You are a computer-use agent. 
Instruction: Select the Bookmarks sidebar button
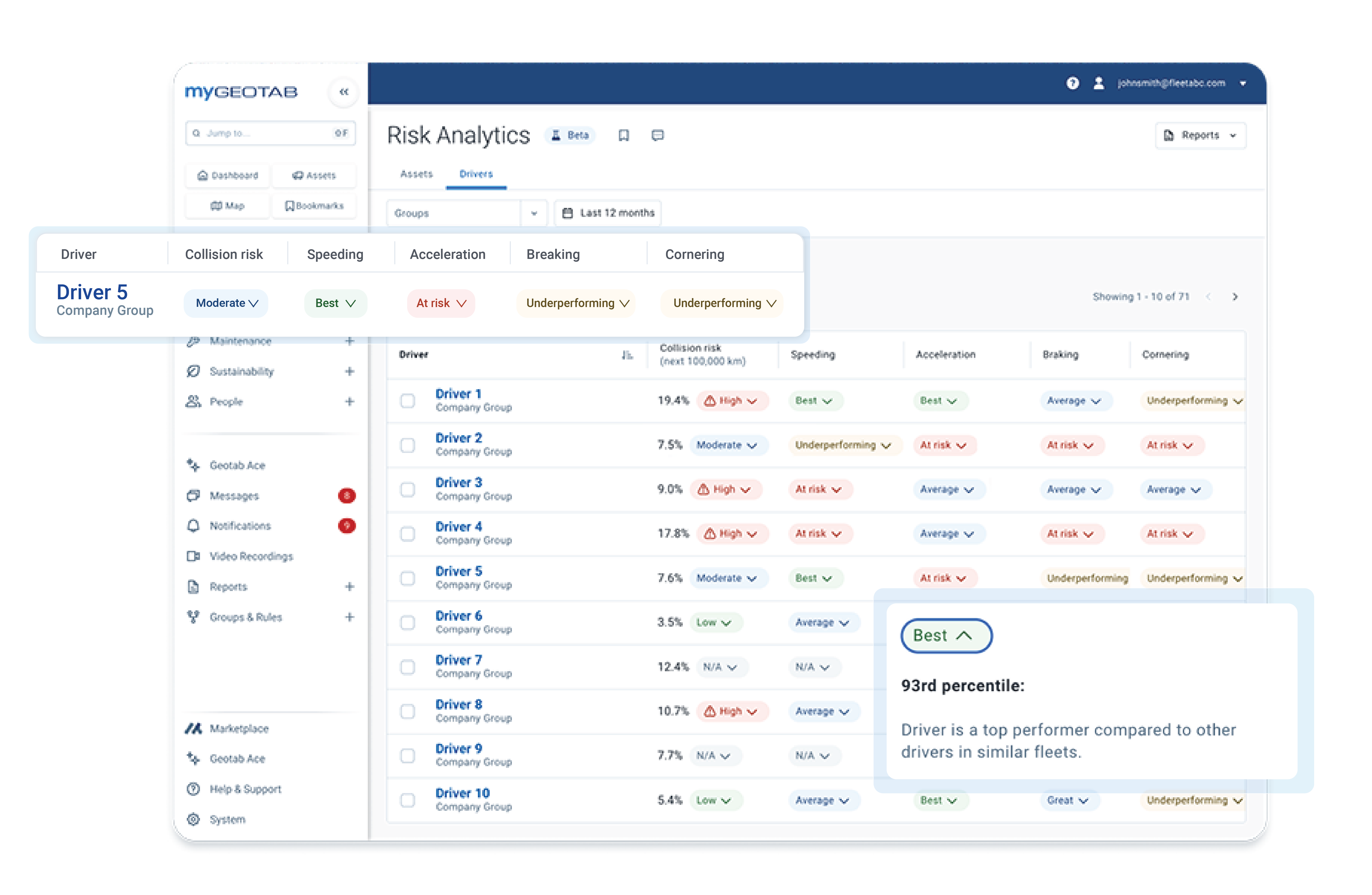(314, 206)
